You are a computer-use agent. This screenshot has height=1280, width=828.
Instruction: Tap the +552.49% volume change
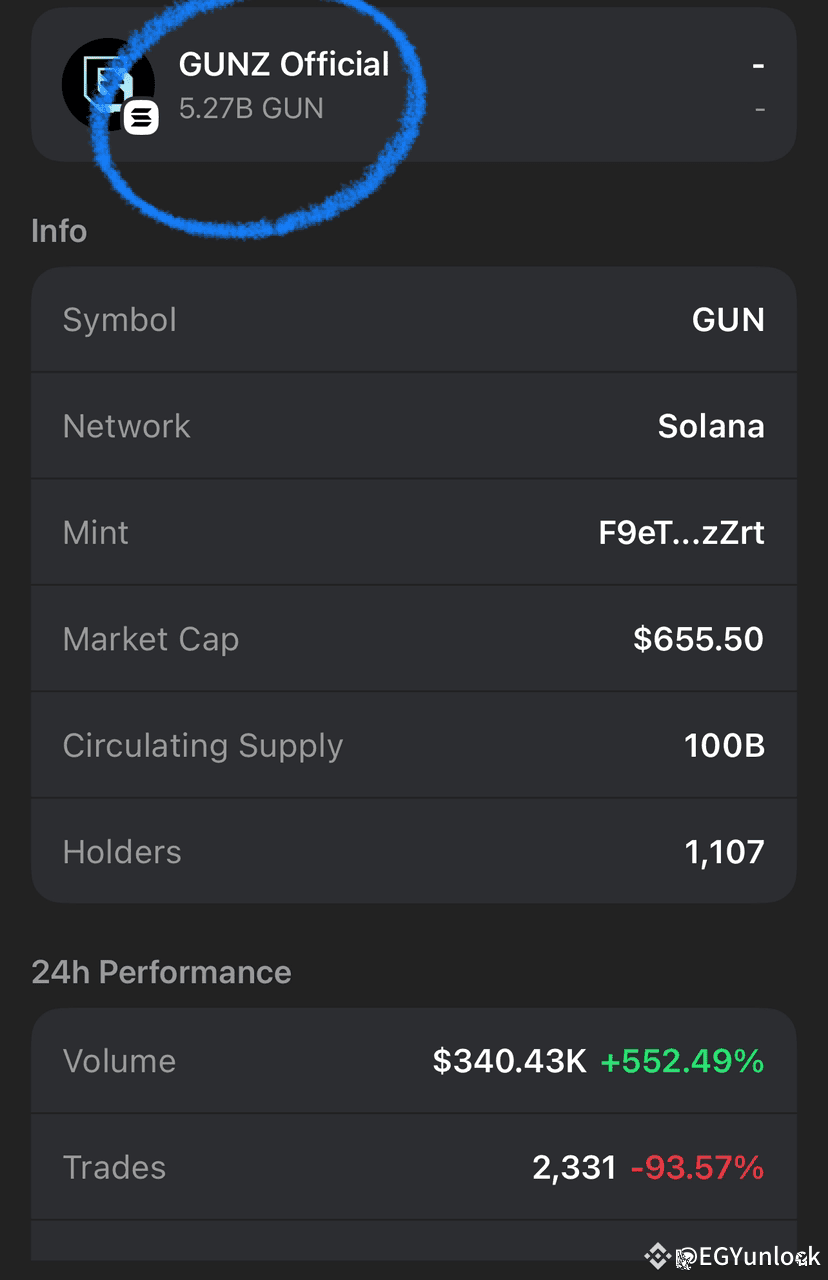coord(682,1061)
